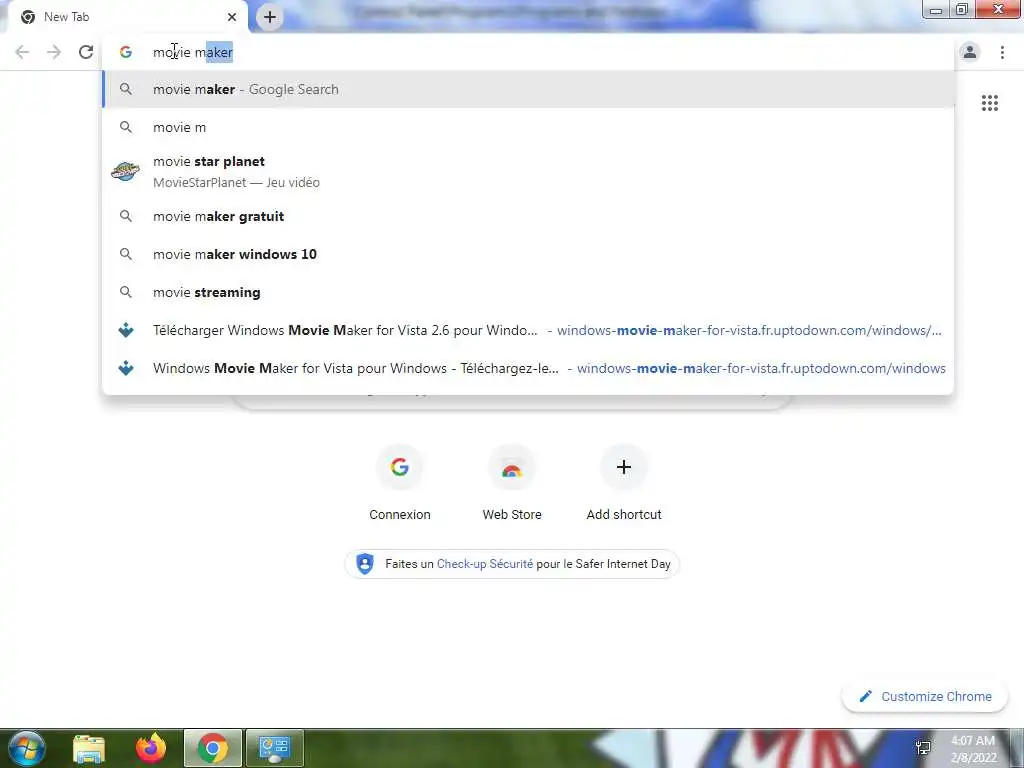Launch Firefox from the taskbar
The height and width of the screenshot is (768, 1024).
click(x=151, y=748)
